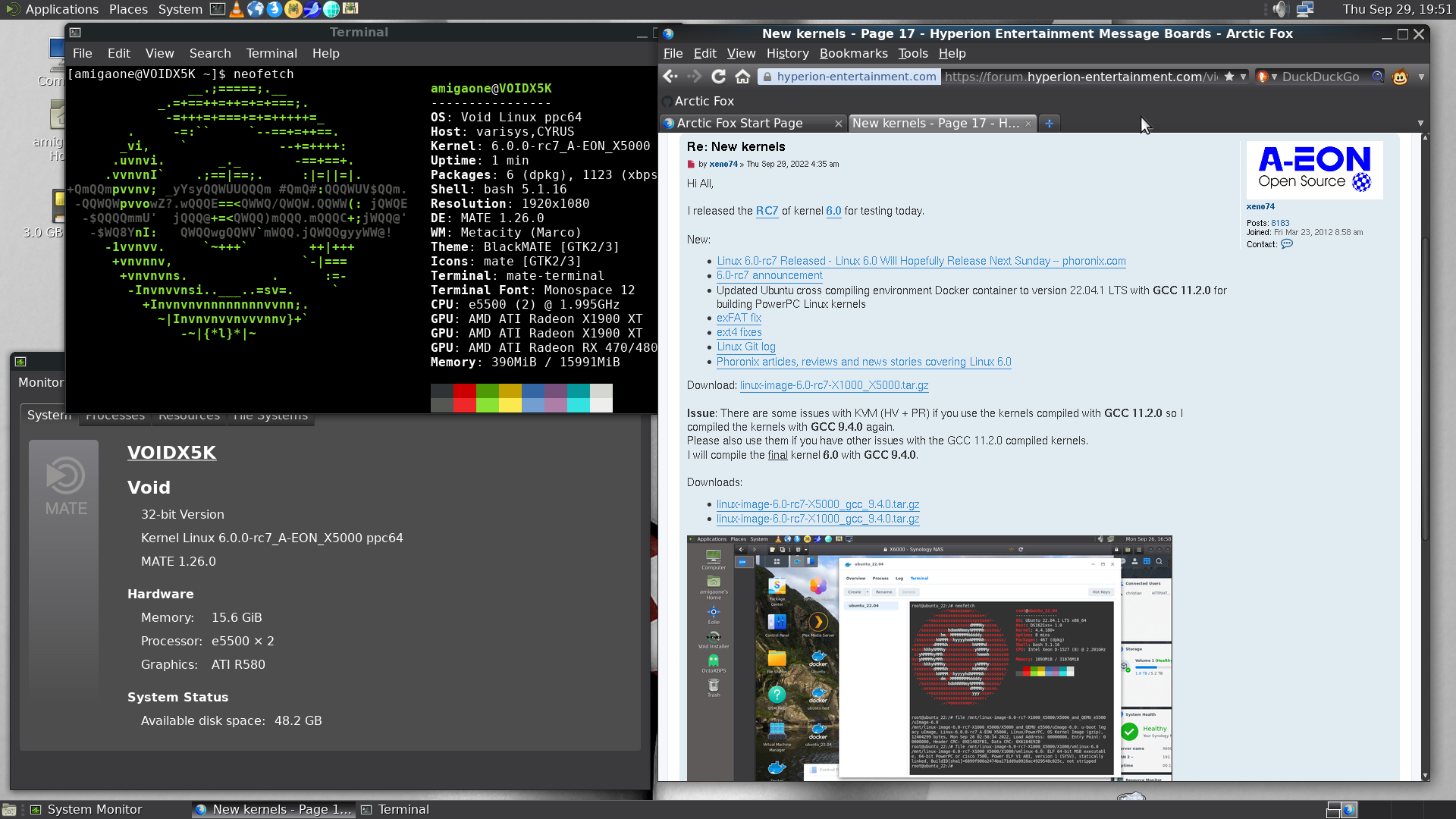Open the 6.0-rc7 announcement link

coord(769,275)
